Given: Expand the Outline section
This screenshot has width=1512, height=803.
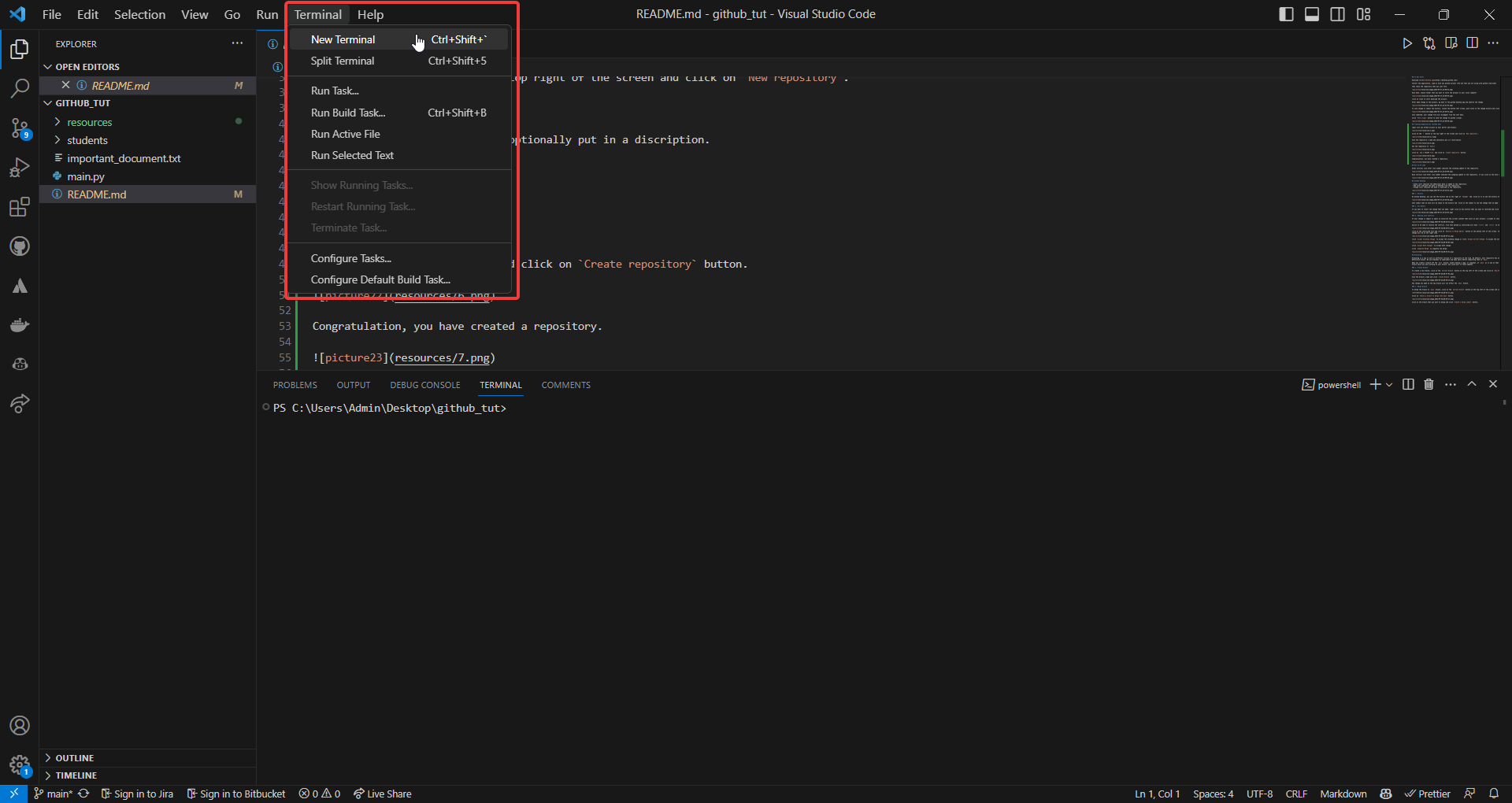Looking at the screenshot, I should click(147, 758).
